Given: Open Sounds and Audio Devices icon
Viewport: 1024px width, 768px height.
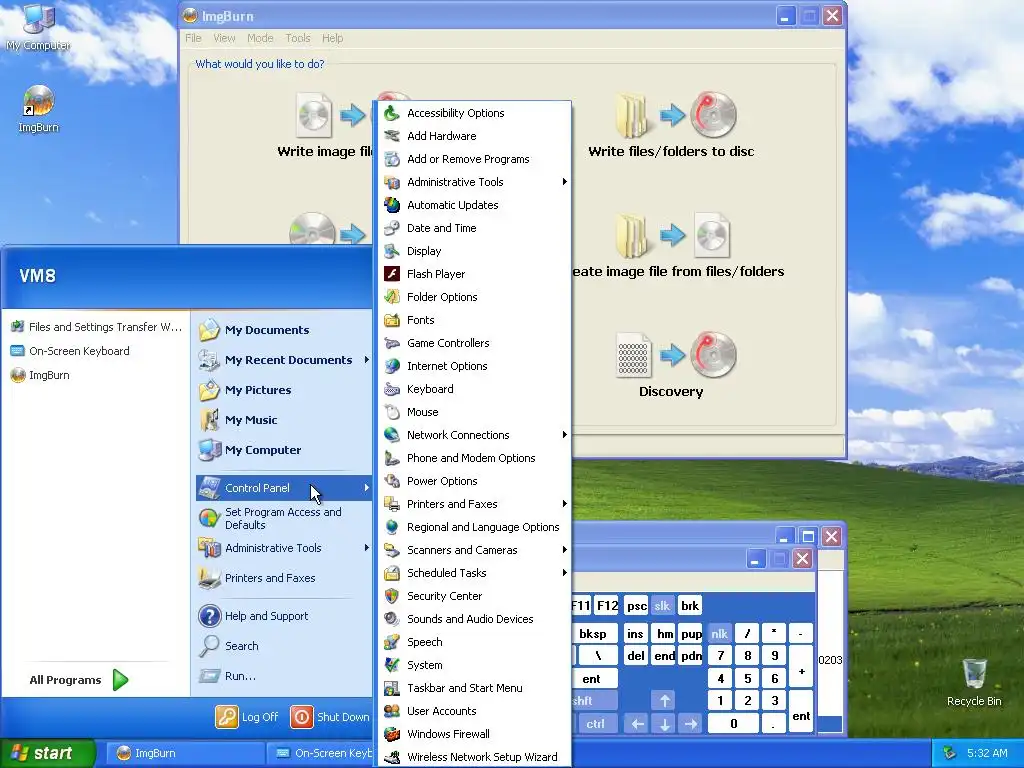Looking at the screenshot, I should [x=392, y=619].
